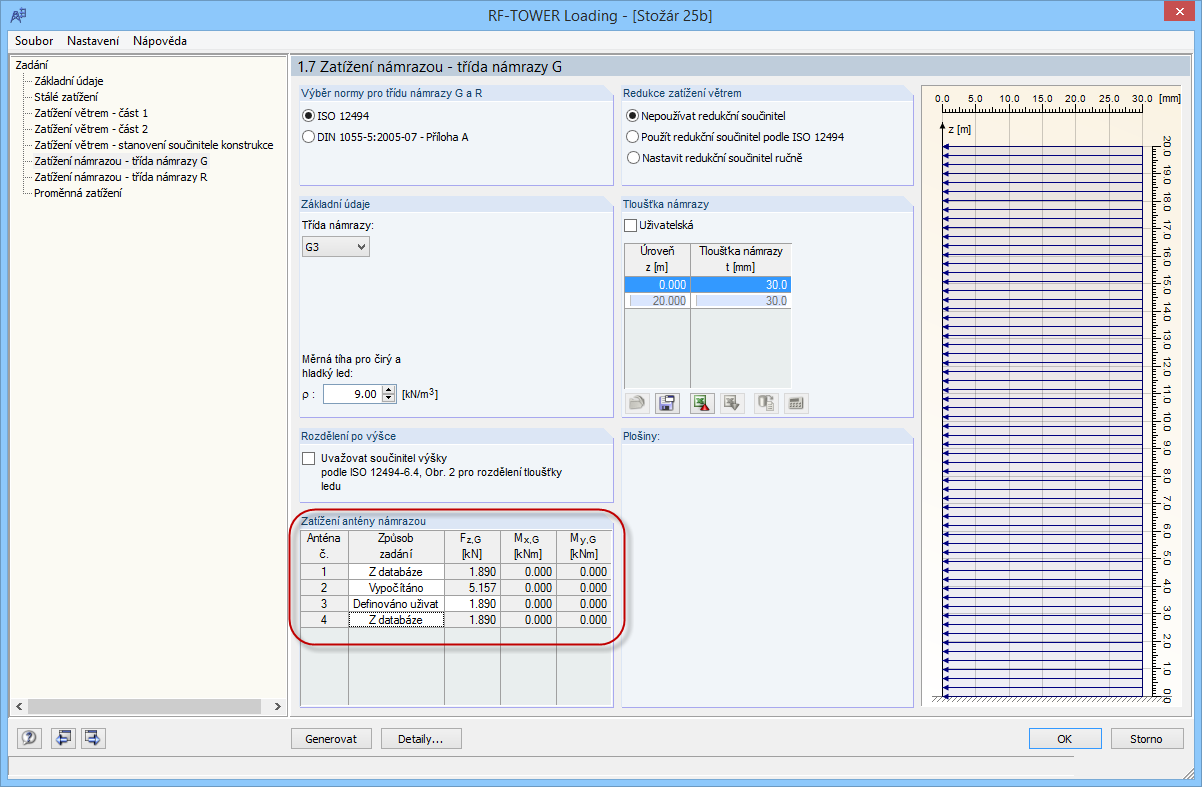Go to the previous input window
Screen dimensions: 1202x787
[65, 738]
